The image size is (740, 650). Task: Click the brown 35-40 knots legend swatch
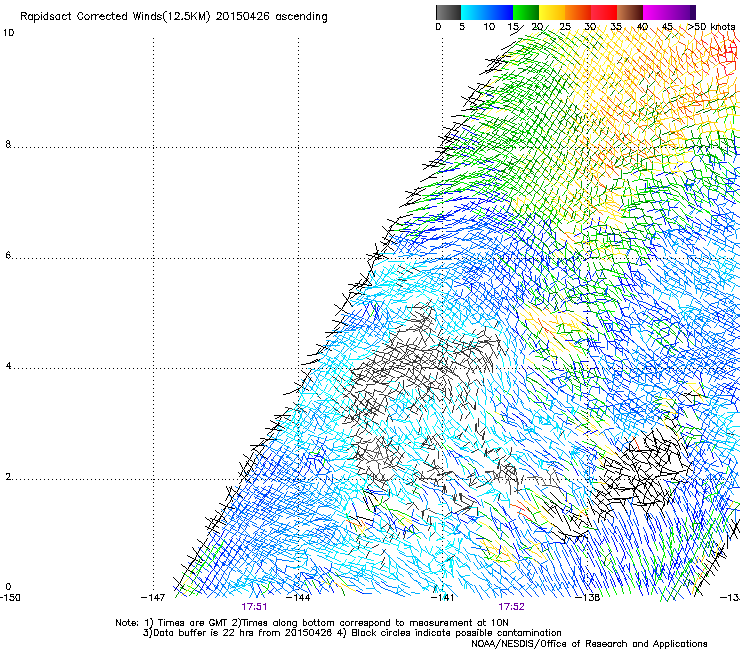click(x=630, y=12)
